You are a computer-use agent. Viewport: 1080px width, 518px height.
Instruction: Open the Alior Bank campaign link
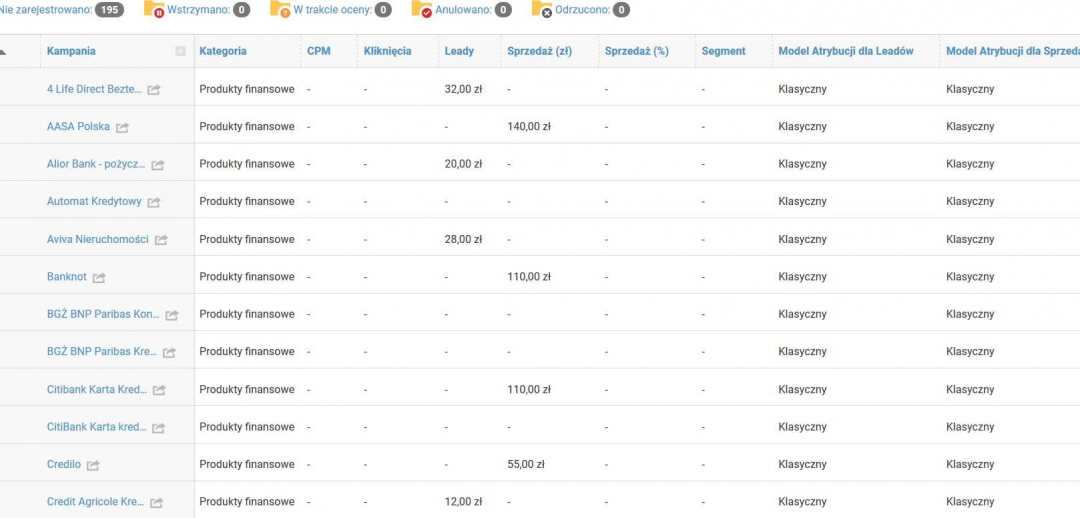click(96, 164)
